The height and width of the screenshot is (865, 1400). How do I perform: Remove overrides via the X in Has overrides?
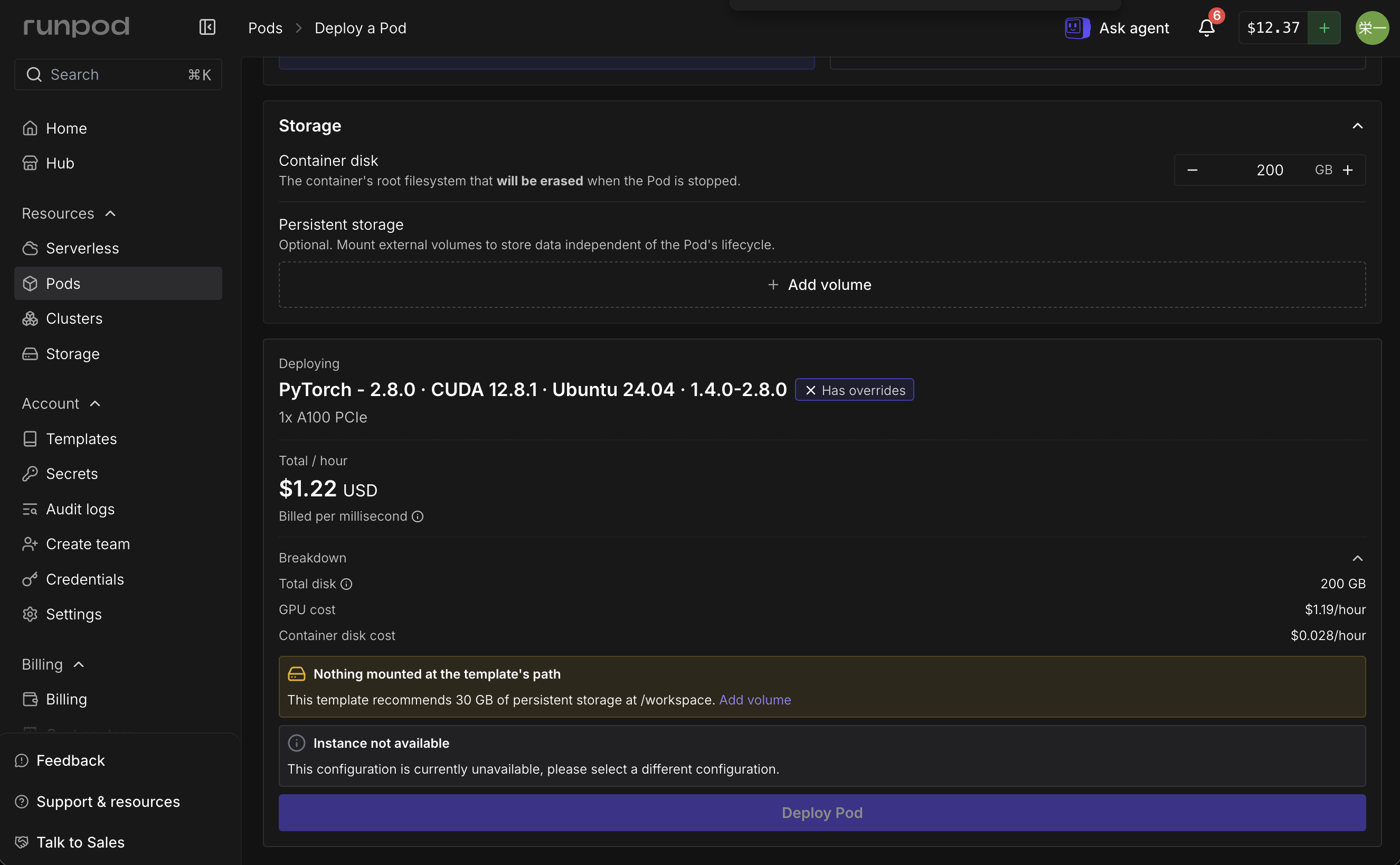[x=810, y=390]
